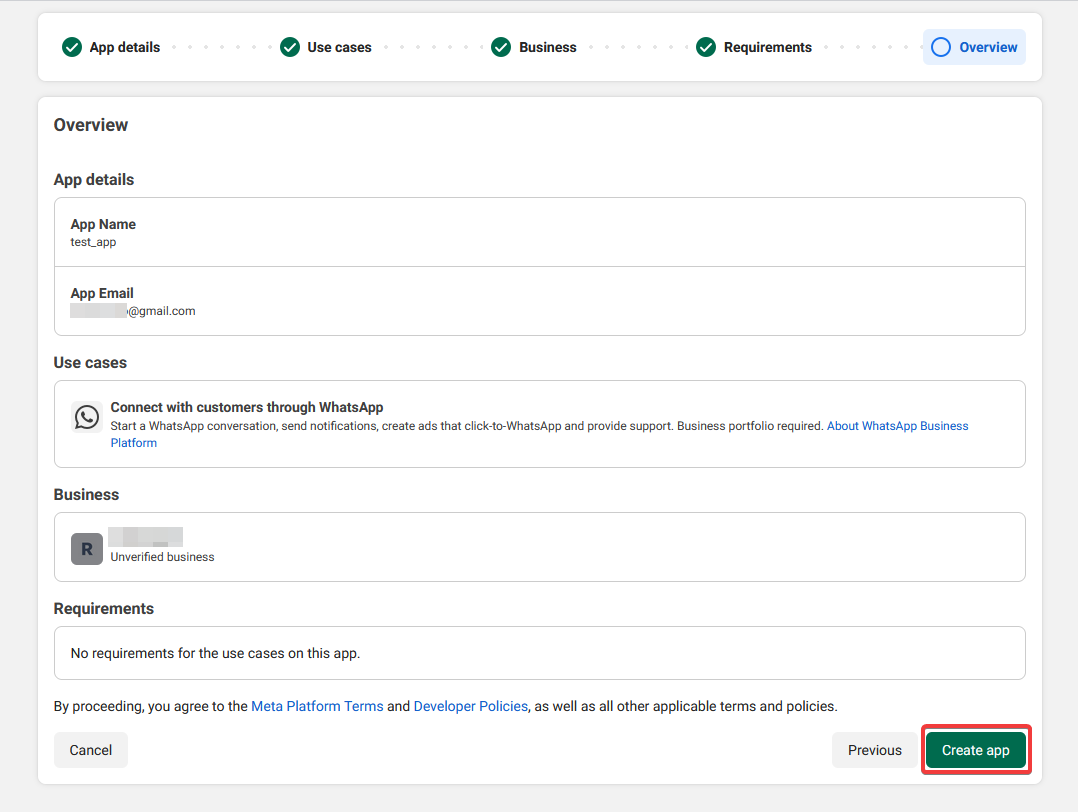The height and width of the screenshot is (812, 1078).
Task: Click the business avatar with letter R
Action: (x=86, y=548)
